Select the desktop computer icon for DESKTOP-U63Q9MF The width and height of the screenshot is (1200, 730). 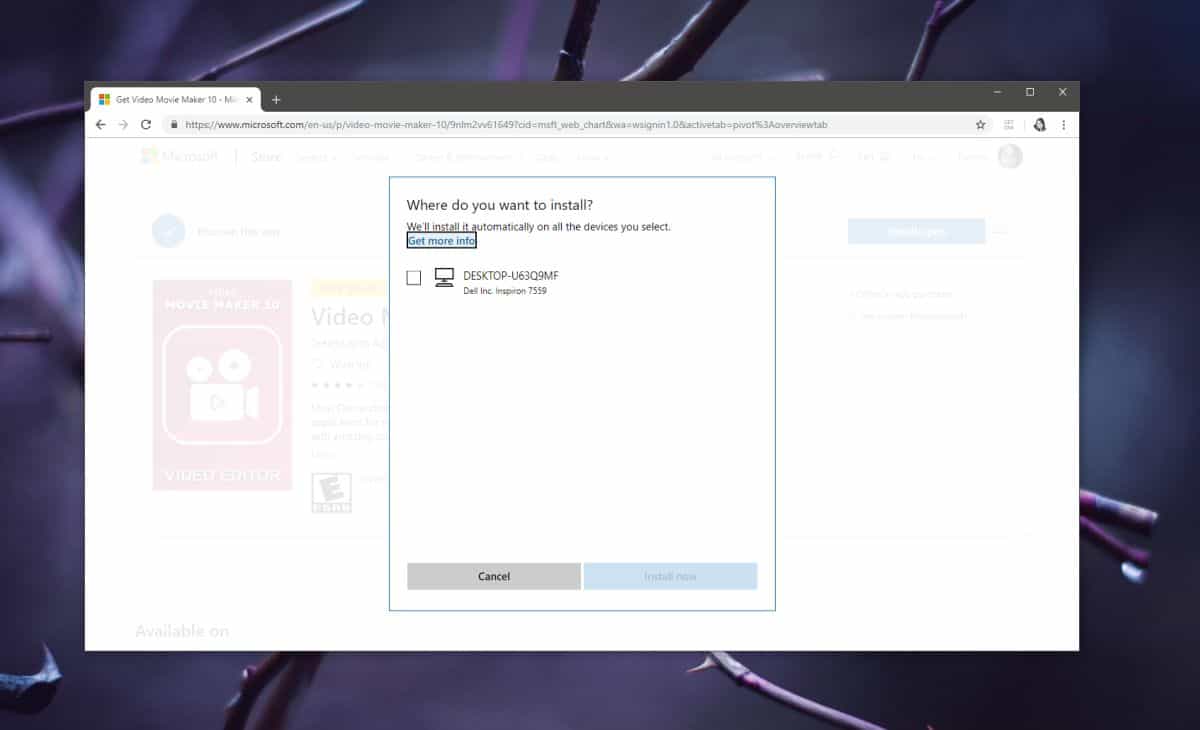click(445, 278)
